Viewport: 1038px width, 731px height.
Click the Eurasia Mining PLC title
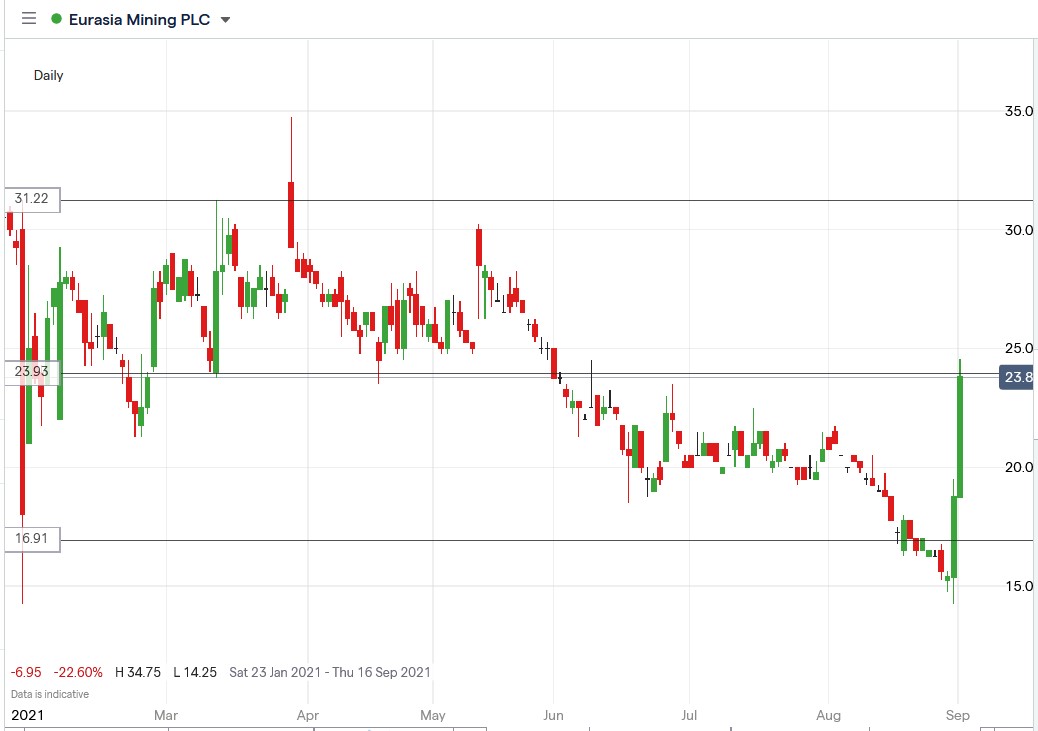click(x=140, y=18)
